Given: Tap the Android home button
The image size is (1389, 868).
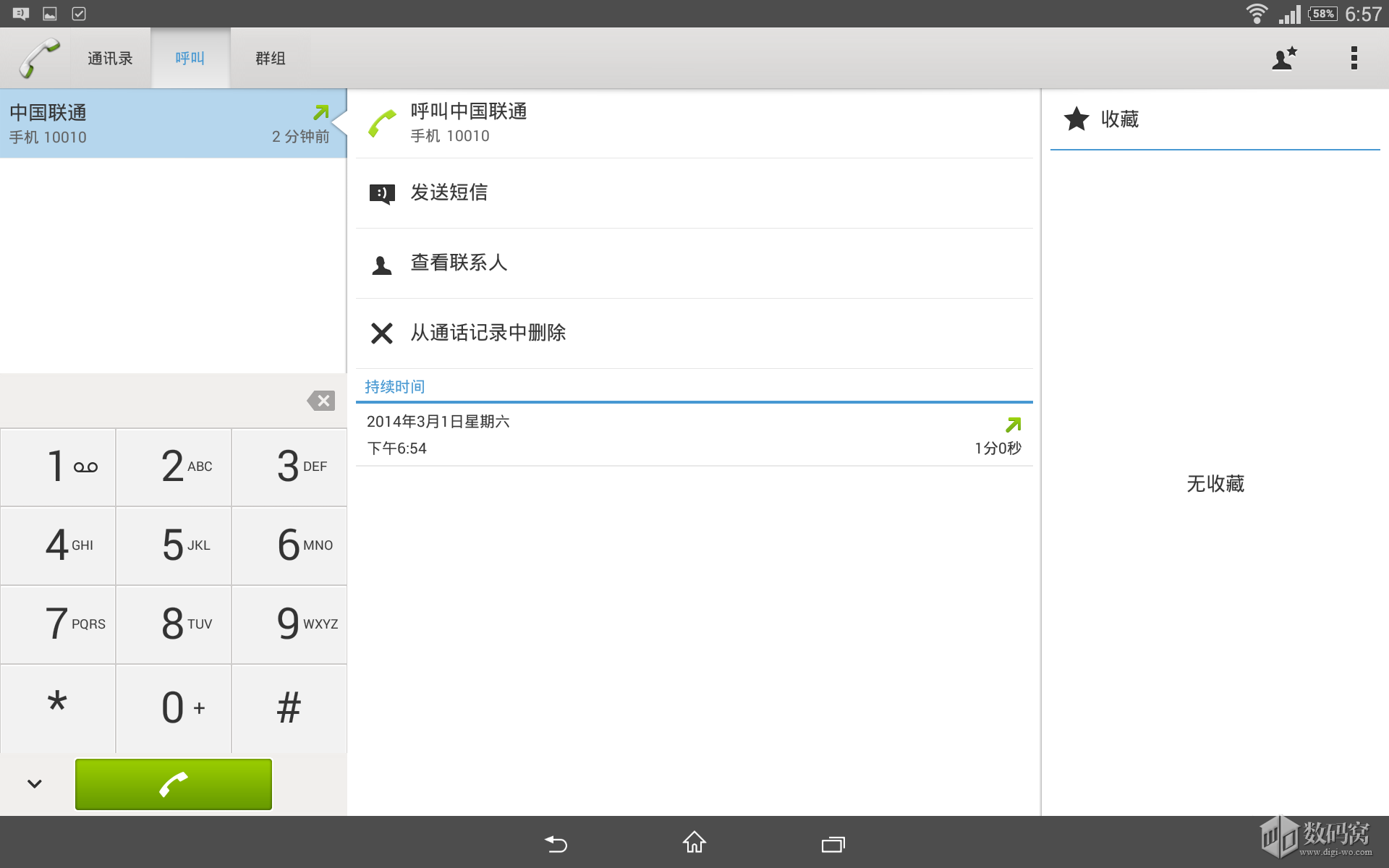Looking at the screenshot, I should pos(694,843).
